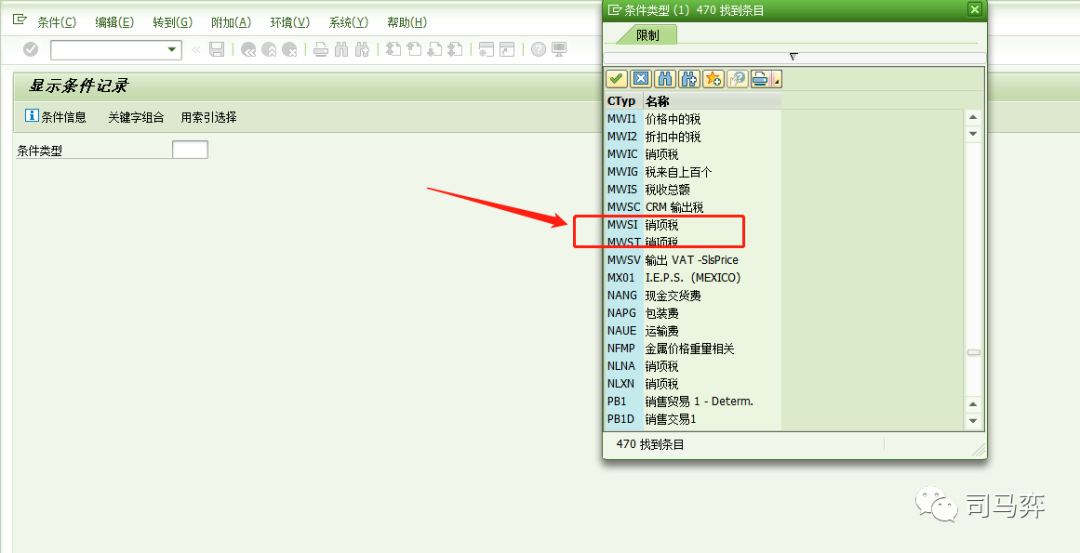Image resolution: width=1080 pixels, height=553 pixels.
Task: Select the MX01 I.E.P.S. (MEXICO) row
Action: 693,278
